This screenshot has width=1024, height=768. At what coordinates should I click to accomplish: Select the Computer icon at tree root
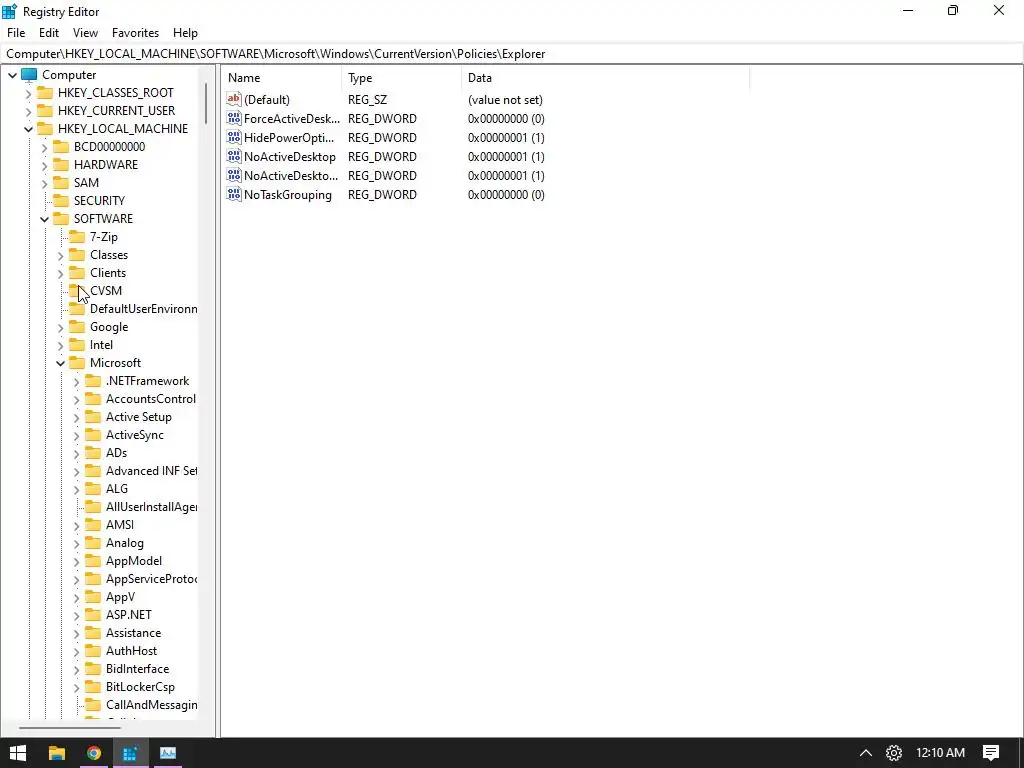click(29, 74)
